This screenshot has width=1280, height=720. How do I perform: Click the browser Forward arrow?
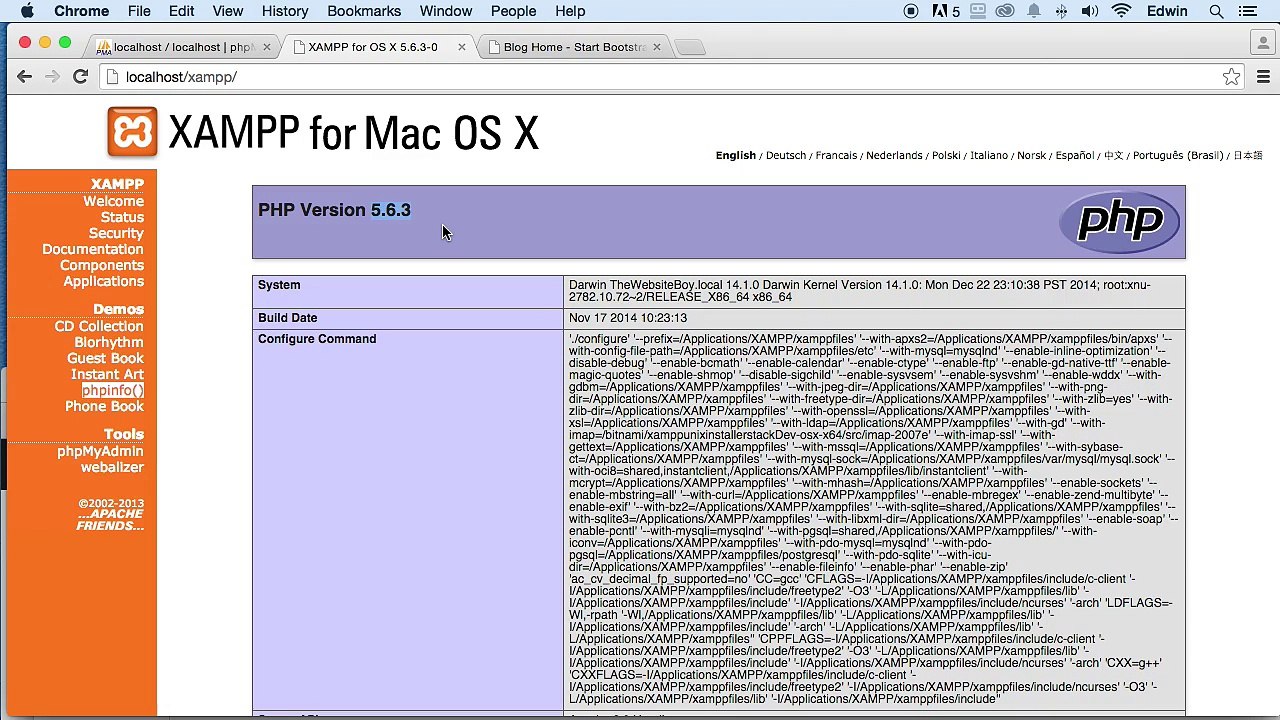(52, 77)
